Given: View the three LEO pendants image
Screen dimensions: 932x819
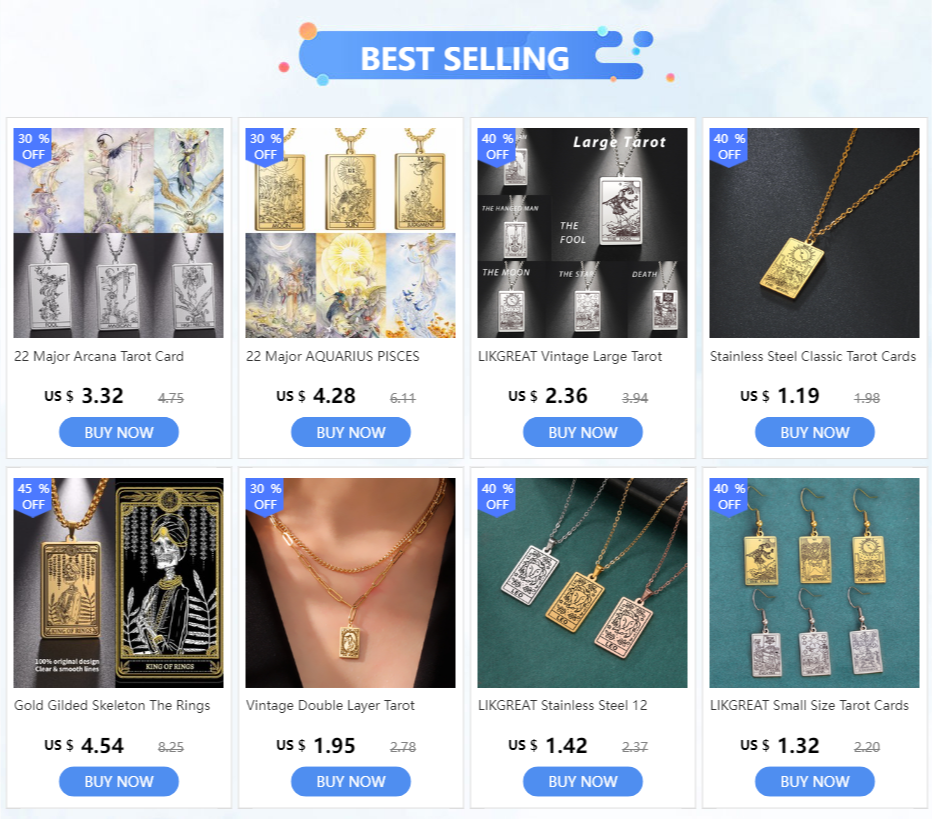Looking at the screenshot, I should (582, 583).
